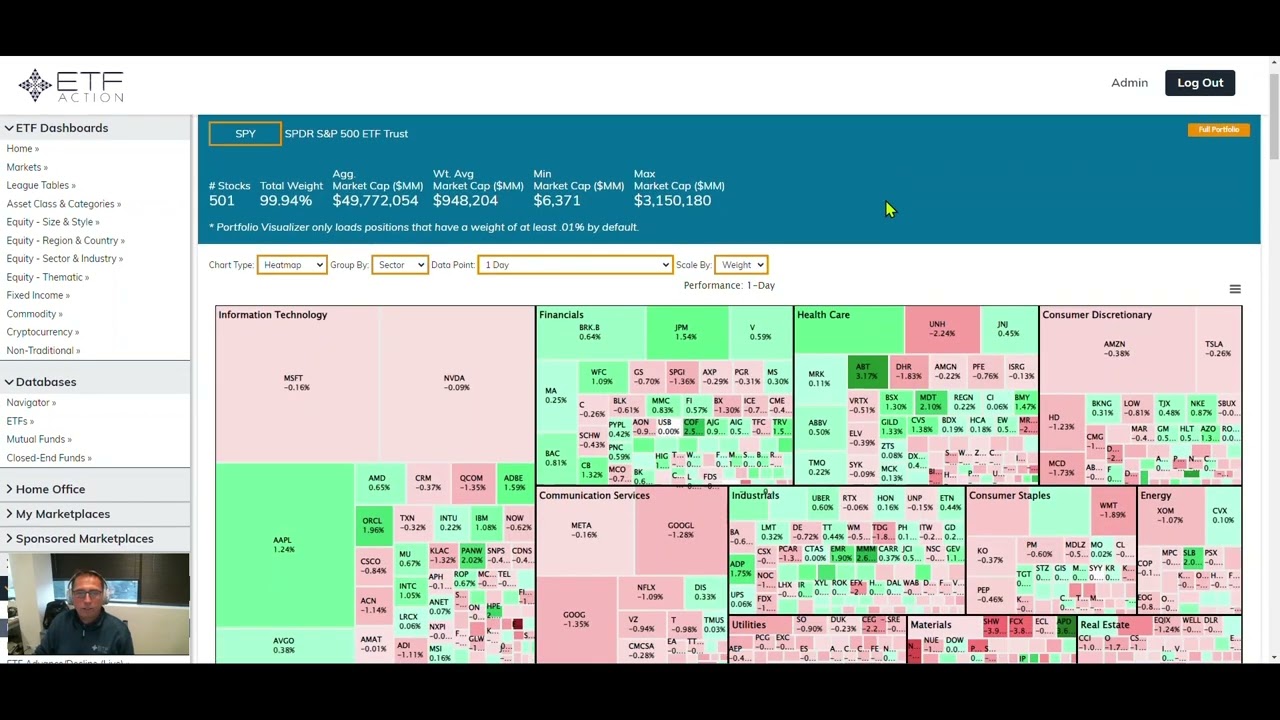The width and height of the screenshot is (1280, 720).
Task: Select the ABT heatmap tile
Action: coord(866,372)
